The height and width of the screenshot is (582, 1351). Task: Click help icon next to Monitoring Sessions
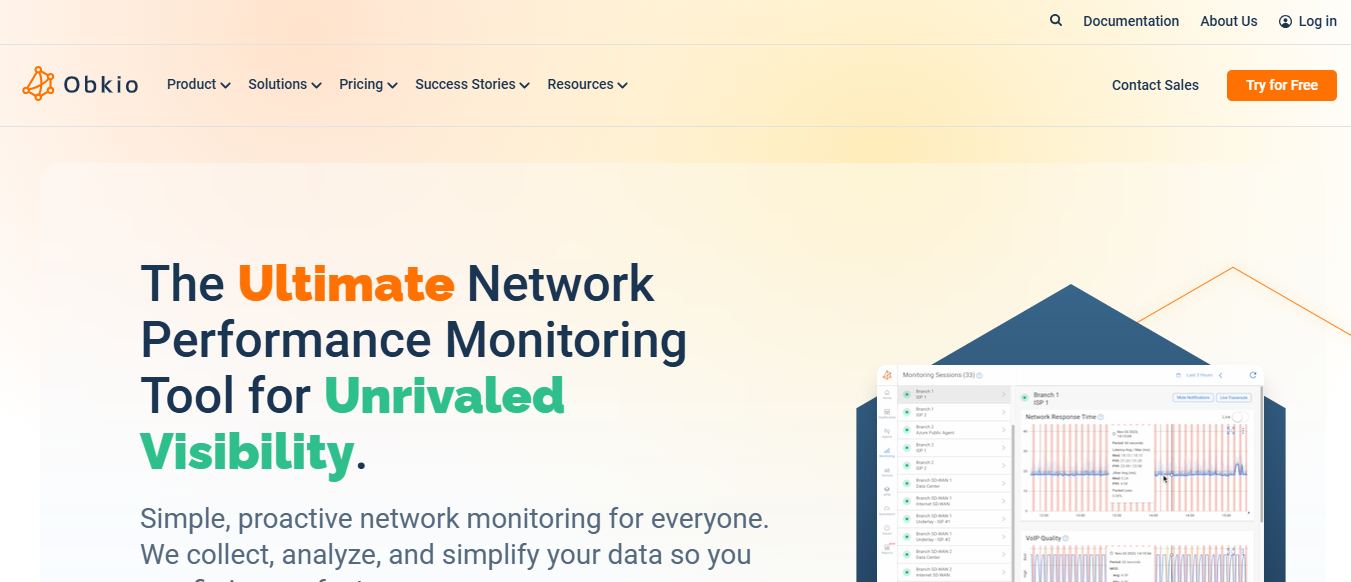[979, 375]
